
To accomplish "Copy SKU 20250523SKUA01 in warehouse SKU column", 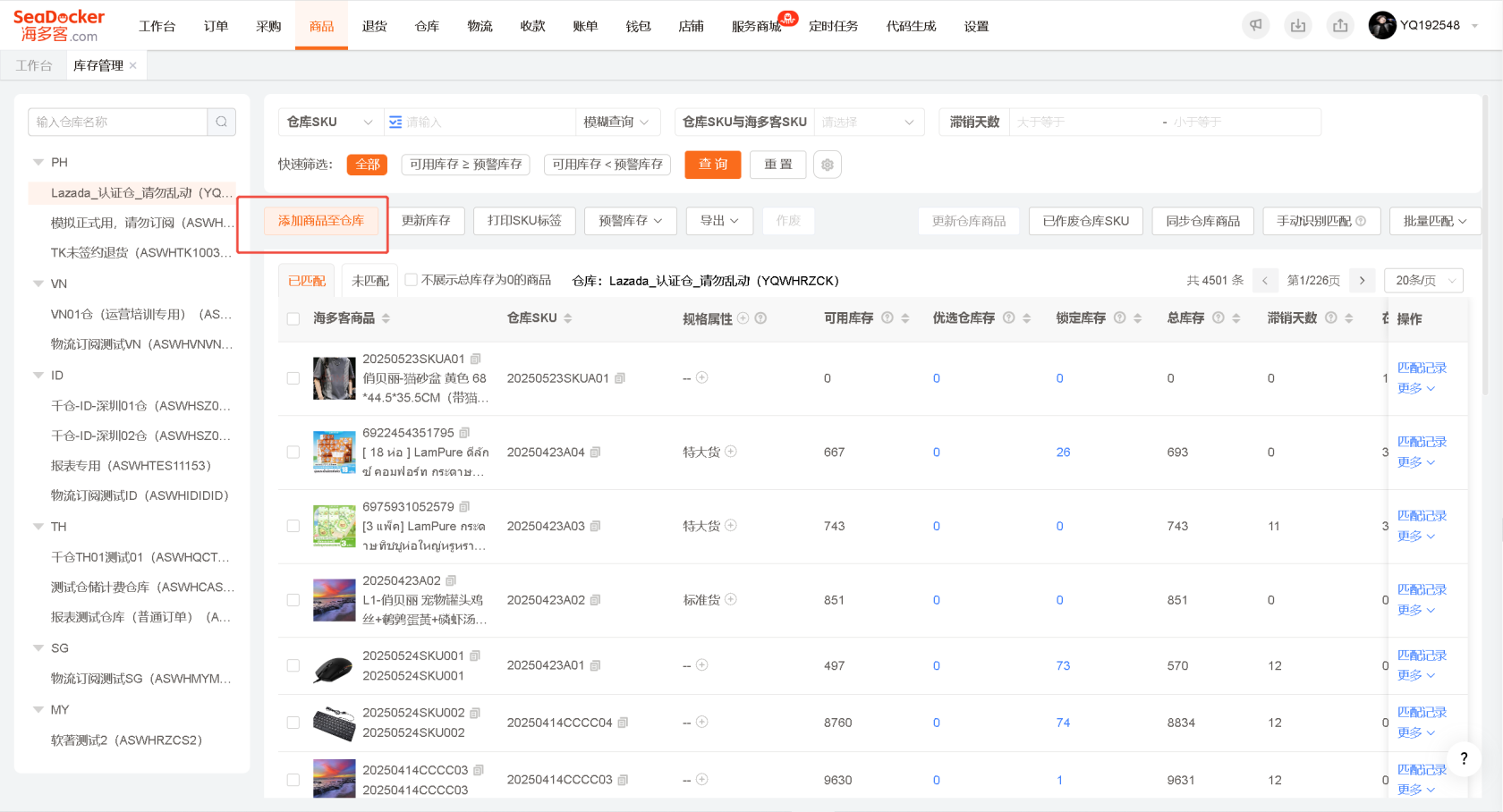I will (x=620, y=378).
